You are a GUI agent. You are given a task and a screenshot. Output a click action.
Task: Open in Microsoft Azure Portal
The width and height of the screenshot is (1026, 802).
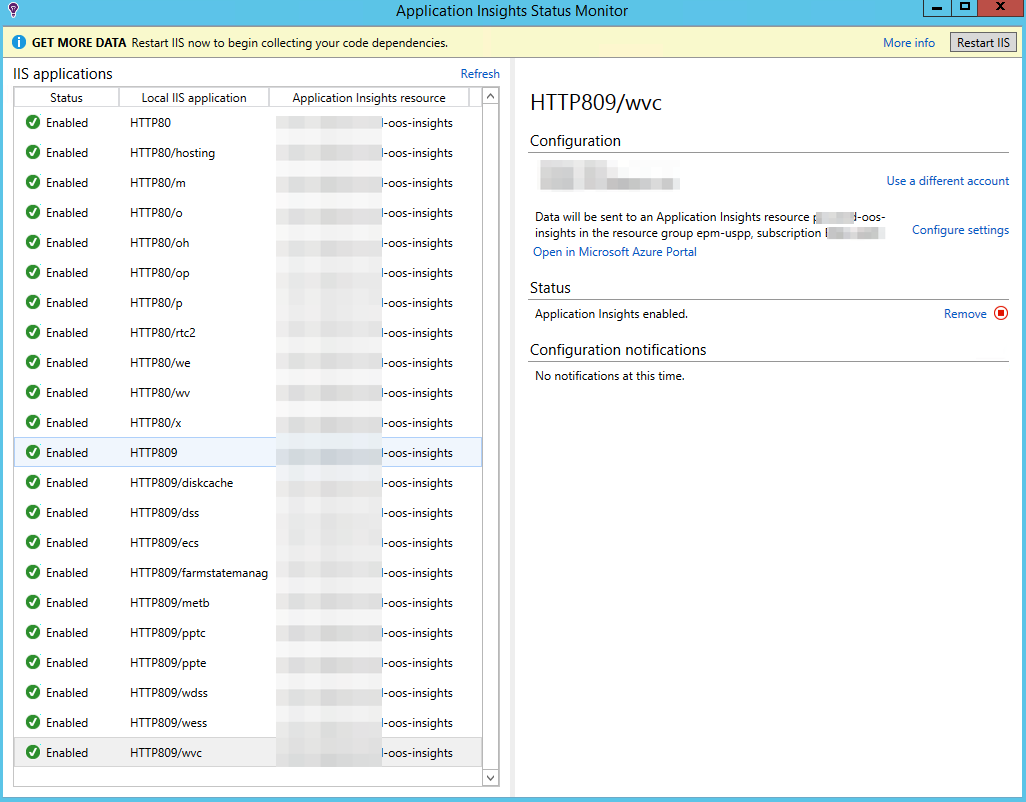click(x=615, y=252)
